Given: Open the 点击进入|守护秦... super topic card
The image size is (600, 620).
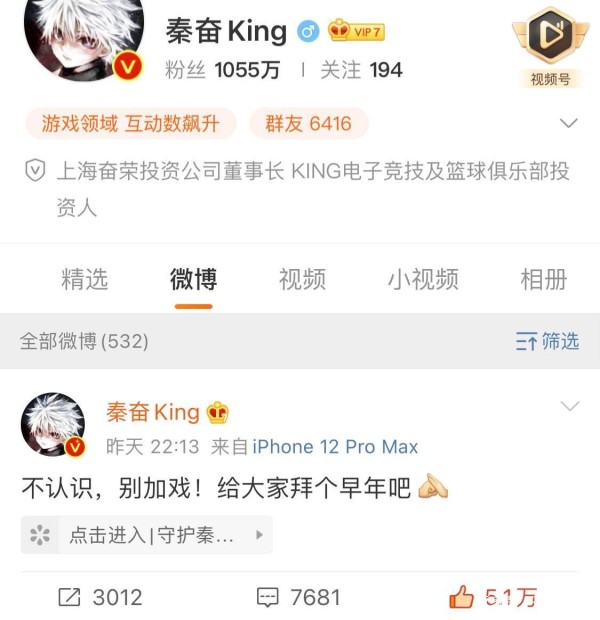Looking at the screenshot, I should (146, 535).
